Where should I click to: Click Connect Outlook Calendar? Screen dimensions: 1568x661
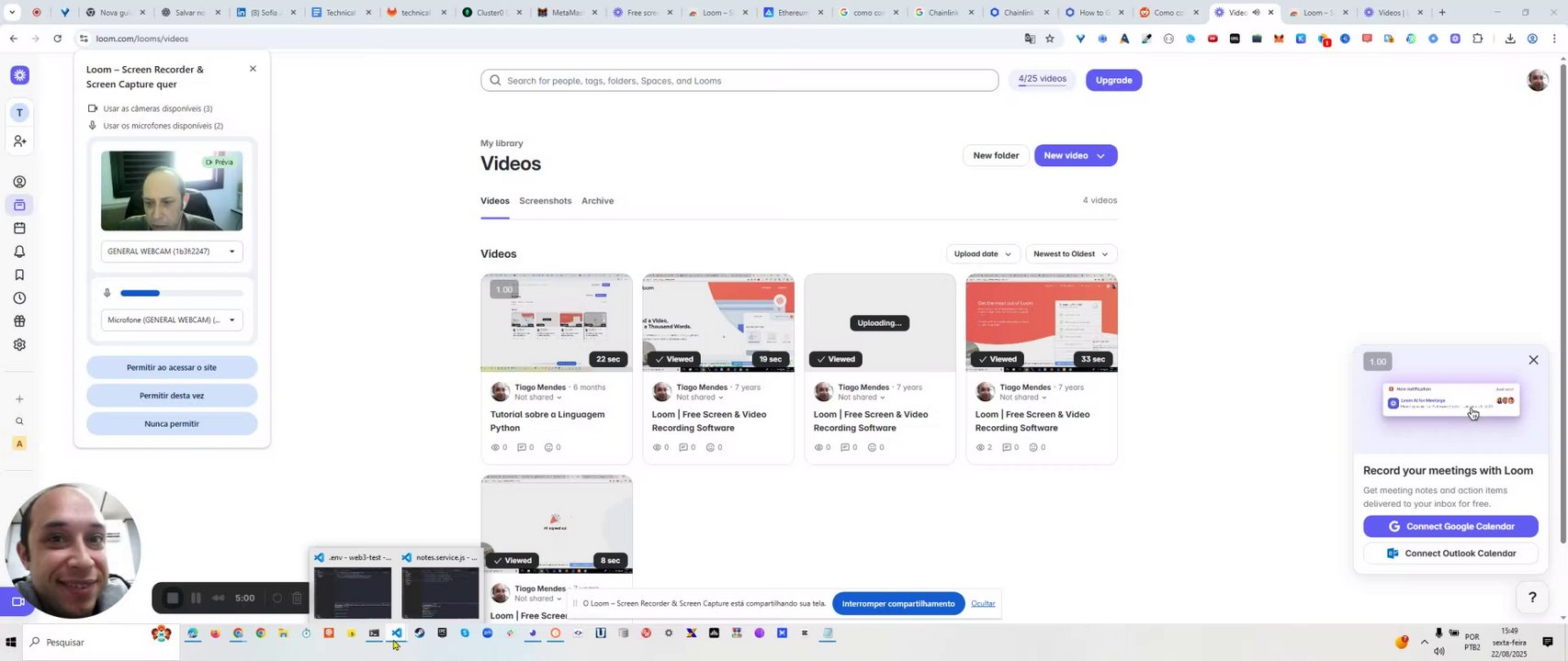coord(1450,554)
